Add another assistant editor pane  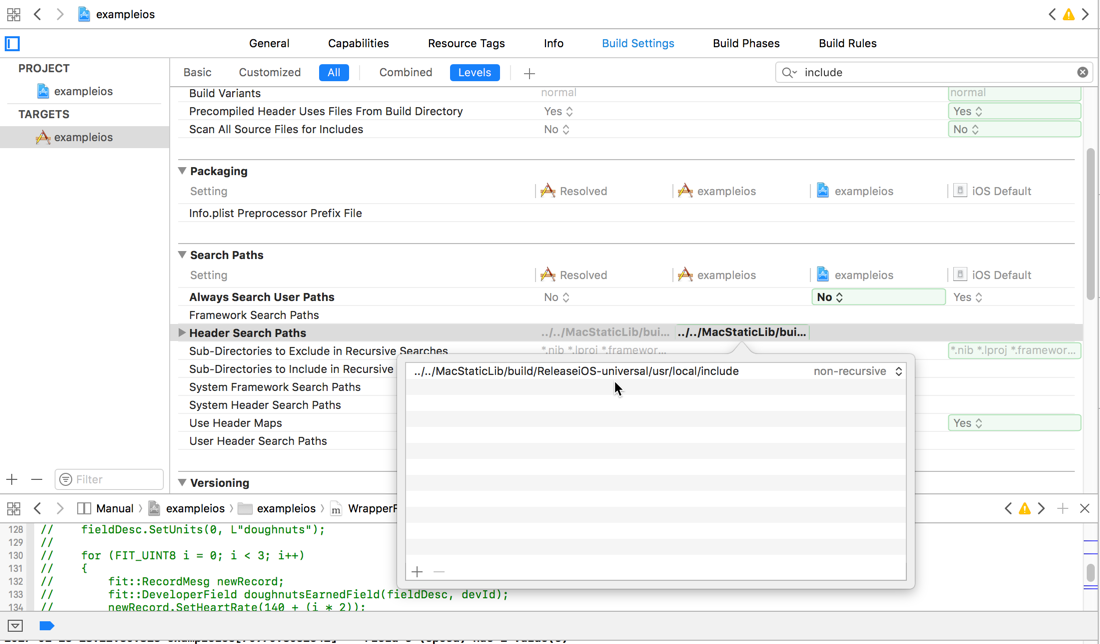pyautogui.click(x=1062, y=509)
